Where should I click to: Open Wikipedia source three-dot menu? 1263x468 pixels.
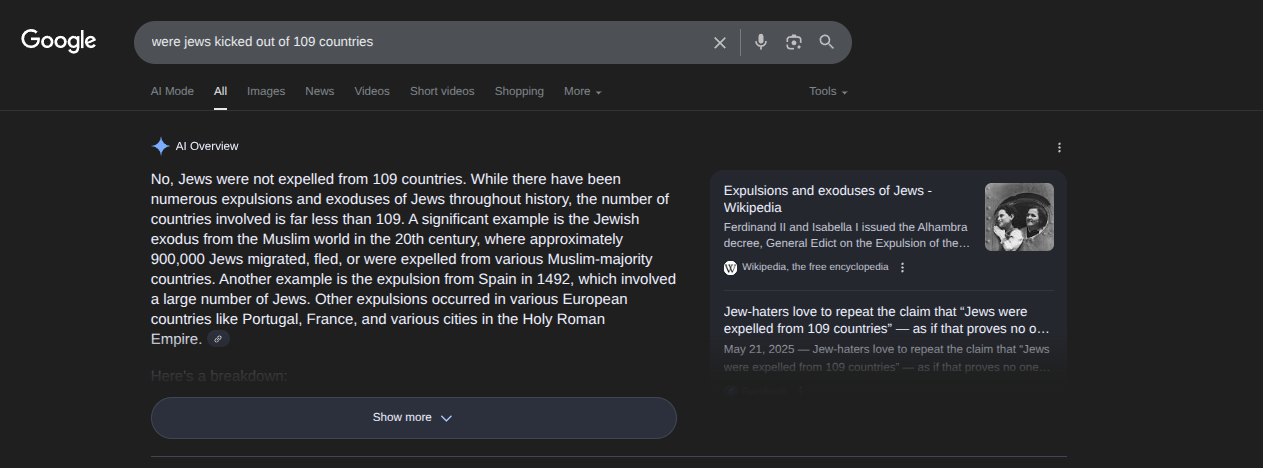(902, 267)
